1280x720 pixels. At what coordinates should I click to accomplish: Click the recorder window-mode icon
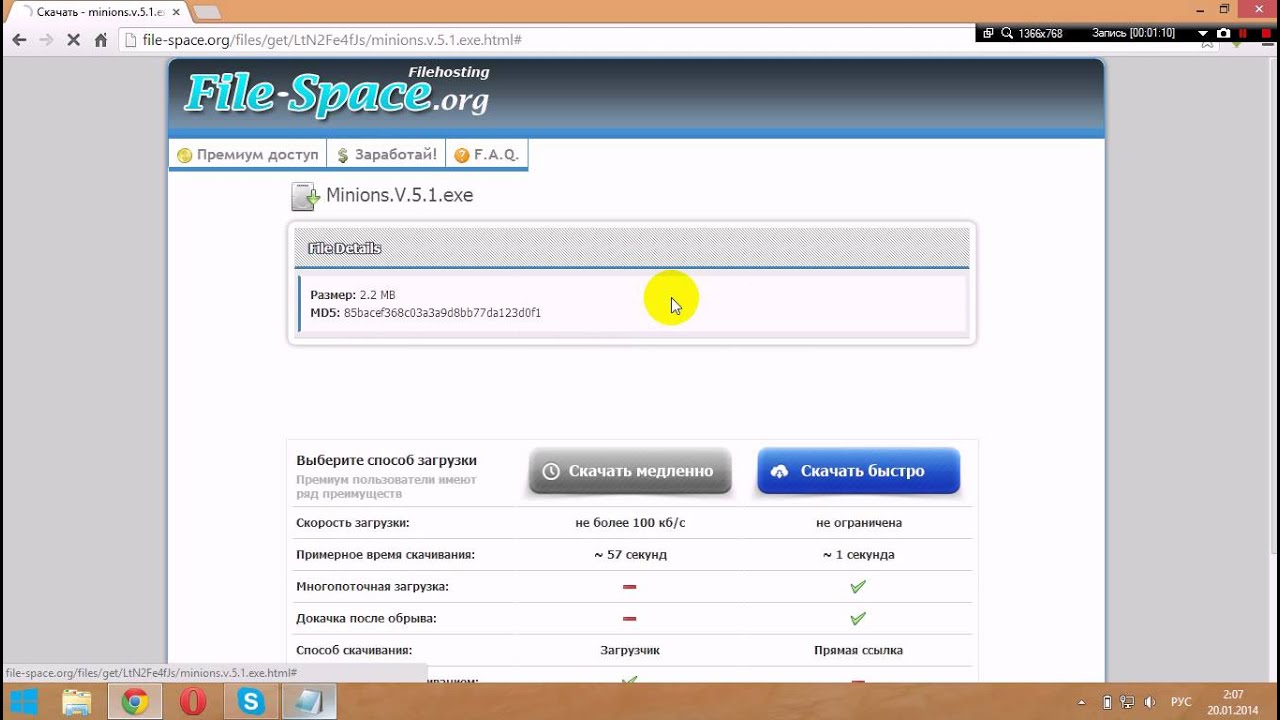tap(988, 33)
